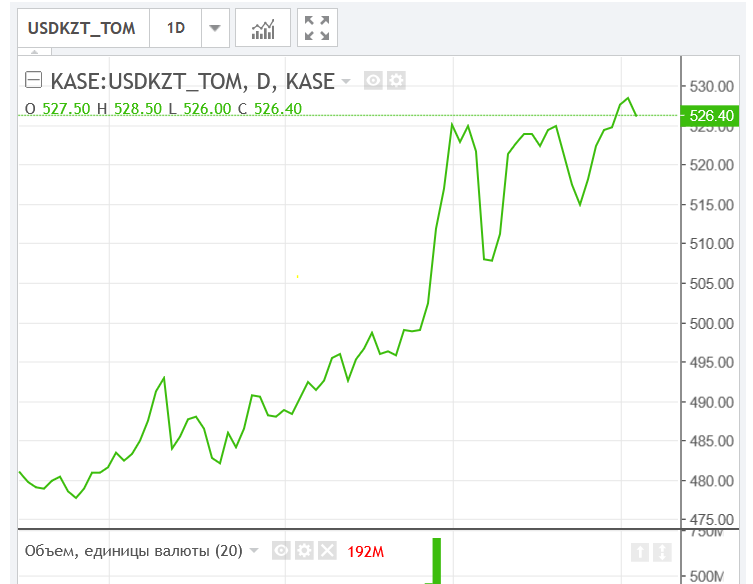Select the 1D interval button
This screenshot has height=584, width=753.
pyautogui.click(x=175, y=28)
